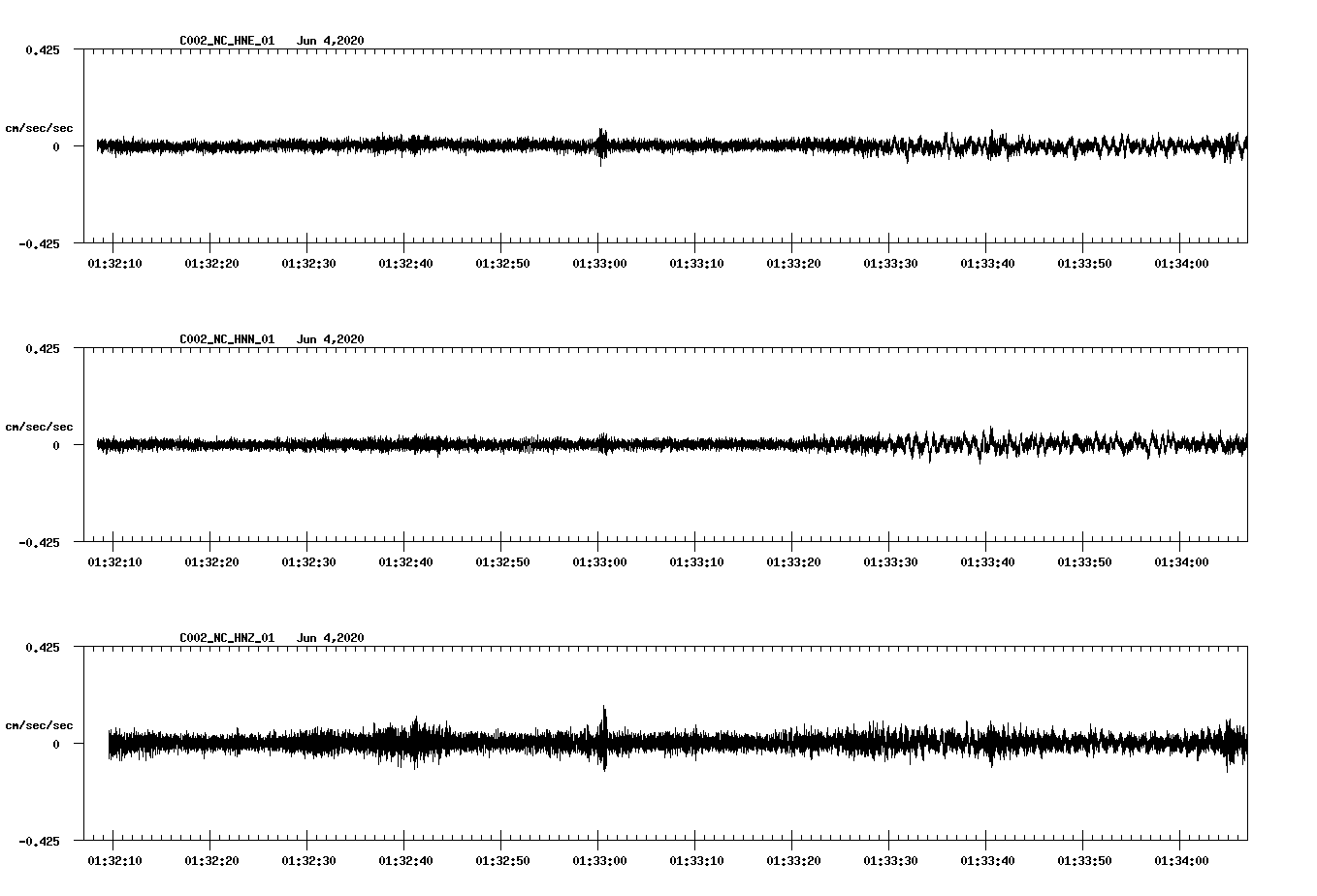Click time label 01:32:20 under HNN plot
The image size is (1317, 896).
(211, 562)
